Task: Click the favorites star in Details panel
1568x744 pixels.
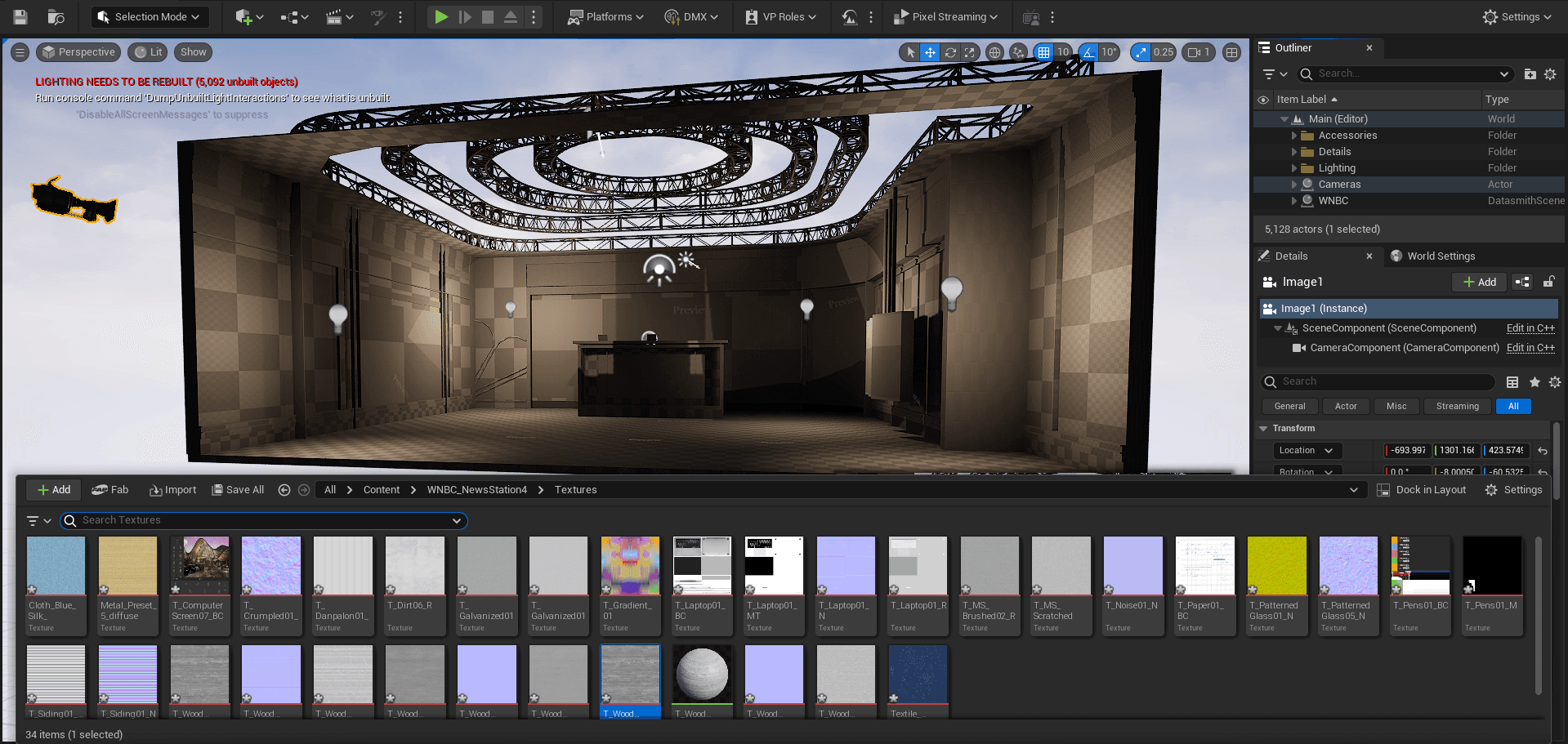Action: (1534, 382)
